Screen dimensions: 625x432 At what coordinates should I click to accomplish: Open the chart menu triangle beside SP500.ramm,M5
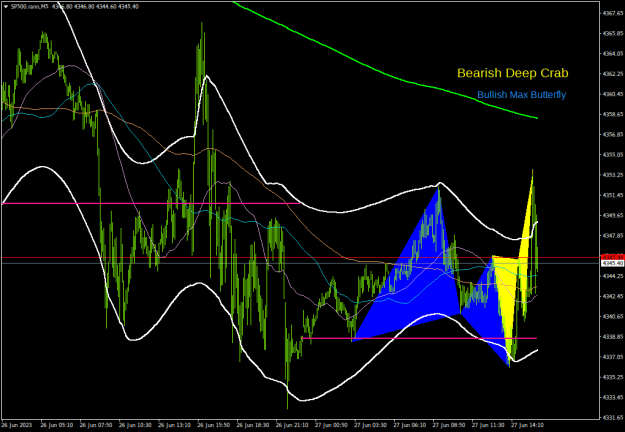6,7
